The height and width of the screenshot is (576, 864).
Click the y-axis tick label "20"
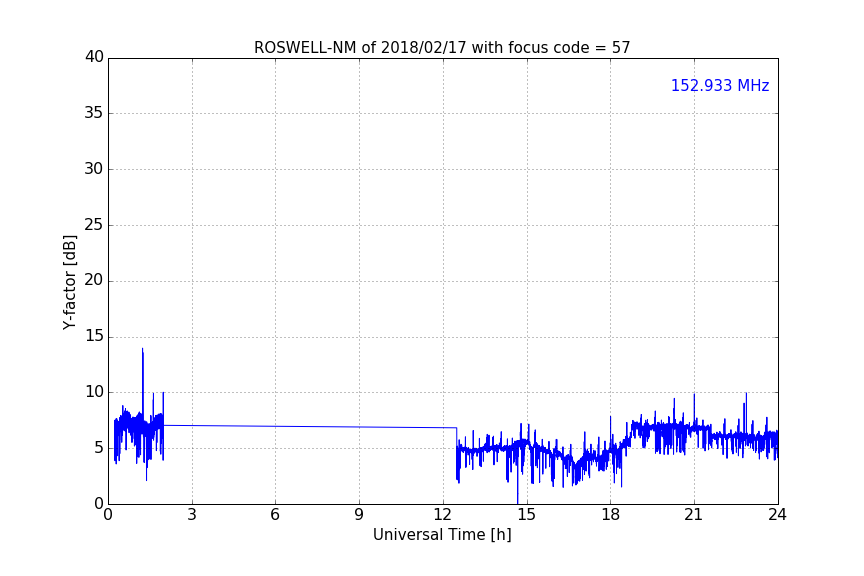click(94, 281)
